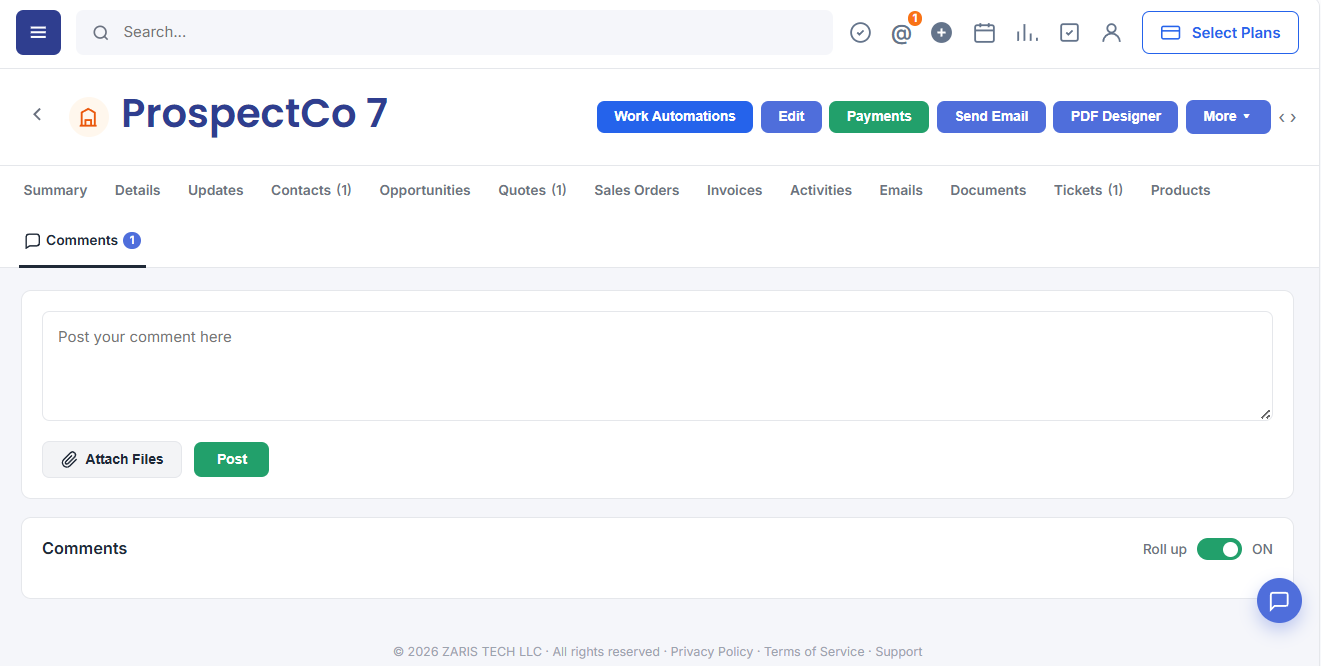Expand the More dropdown button
Image resolution: width=1321 pixels, height=666 pixels.
pos(1228,117)
